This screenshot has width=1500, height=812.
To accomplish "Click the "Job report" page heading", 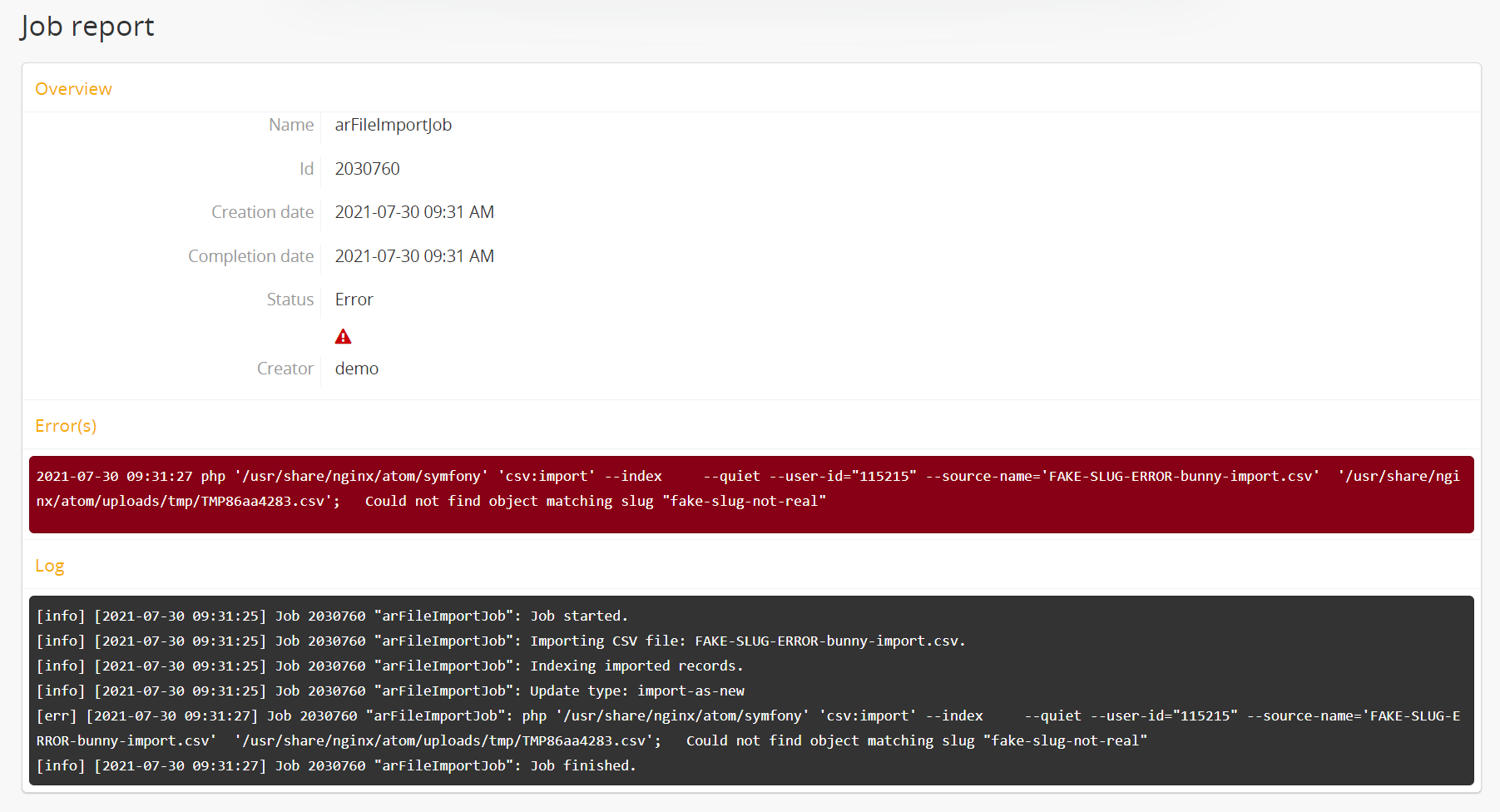I will coord(87,27).
